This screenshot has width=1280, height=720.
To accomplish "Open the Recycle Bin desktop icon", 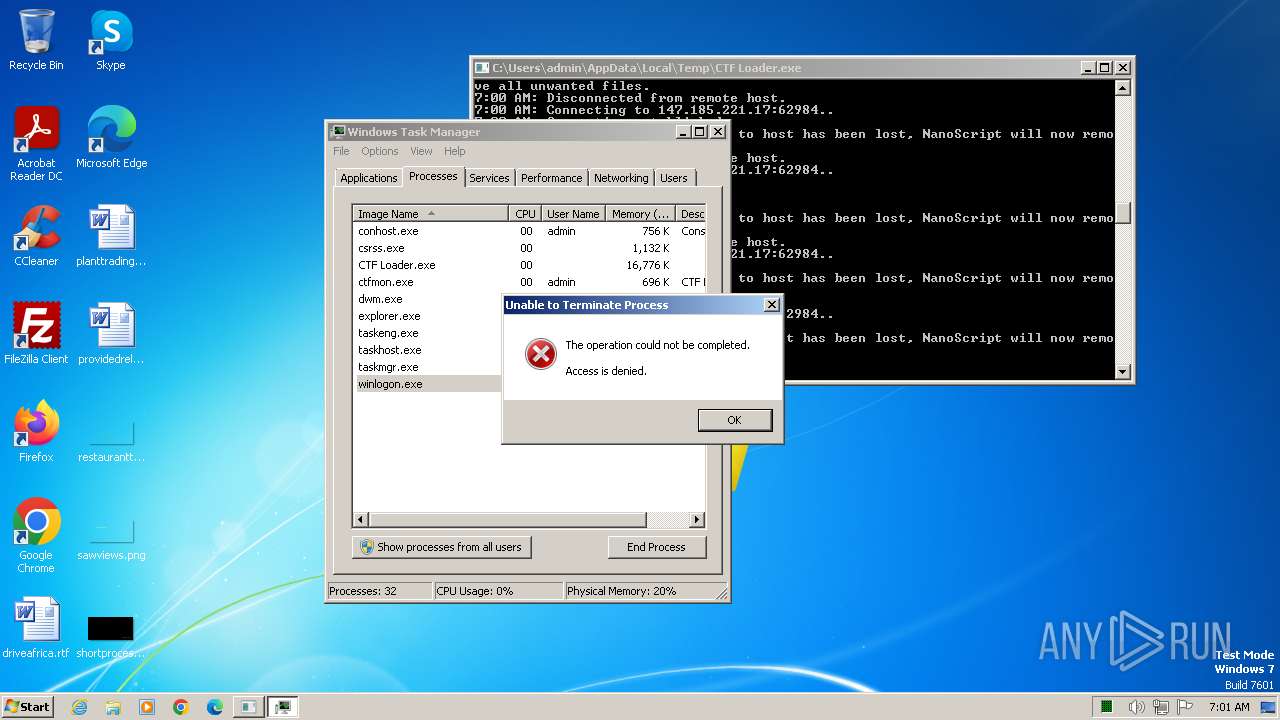I will coord(36,40).
